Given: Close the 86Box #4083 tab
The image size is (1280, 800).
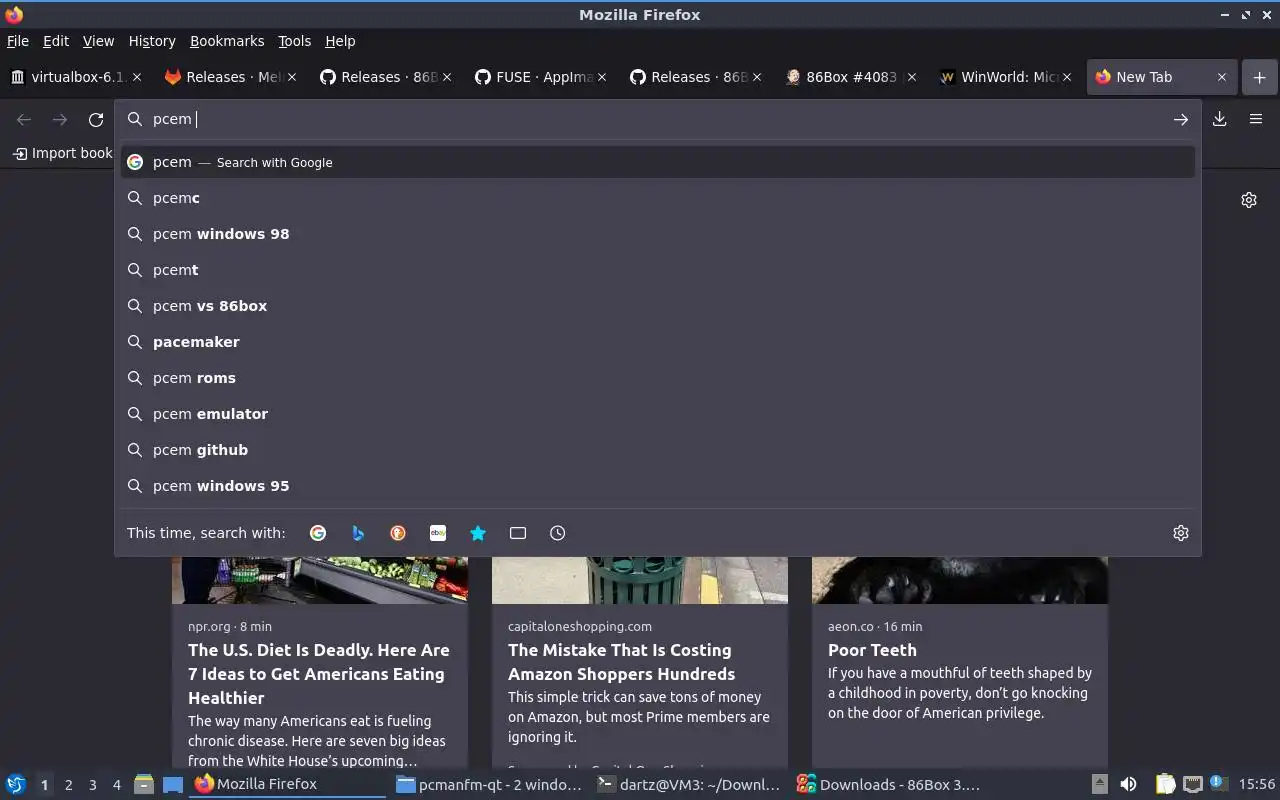Looking at the screenshot, I should [912, 77].
